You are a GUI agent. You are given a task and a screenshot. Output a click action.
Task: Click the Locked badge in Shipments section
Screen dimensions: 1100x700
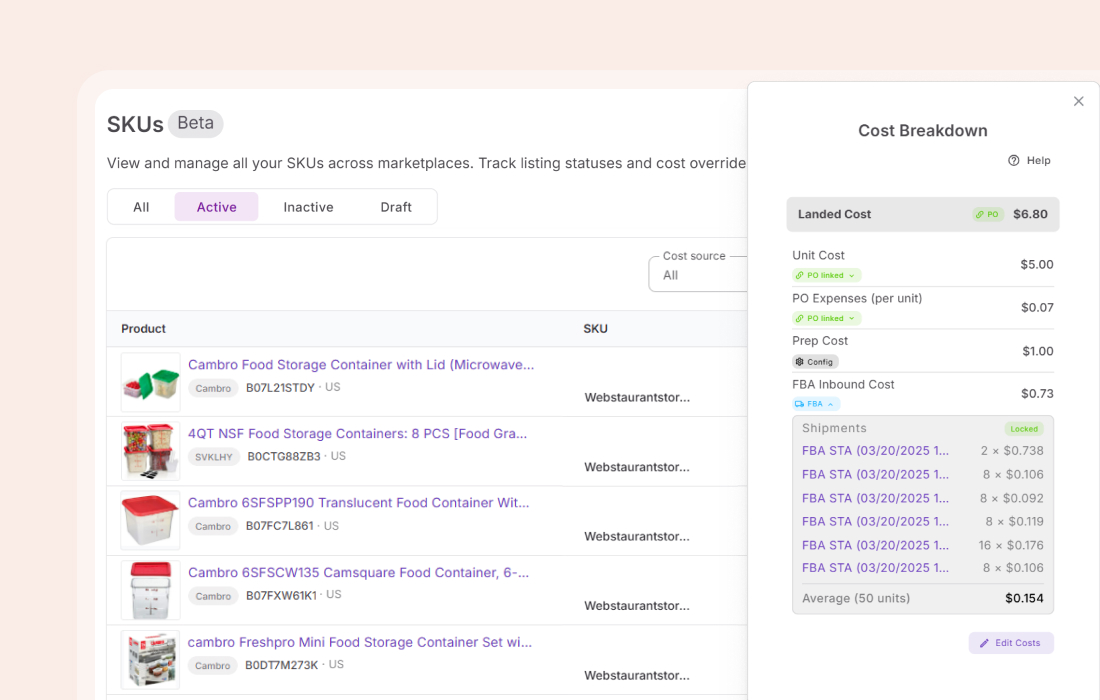pos(1023,428)
